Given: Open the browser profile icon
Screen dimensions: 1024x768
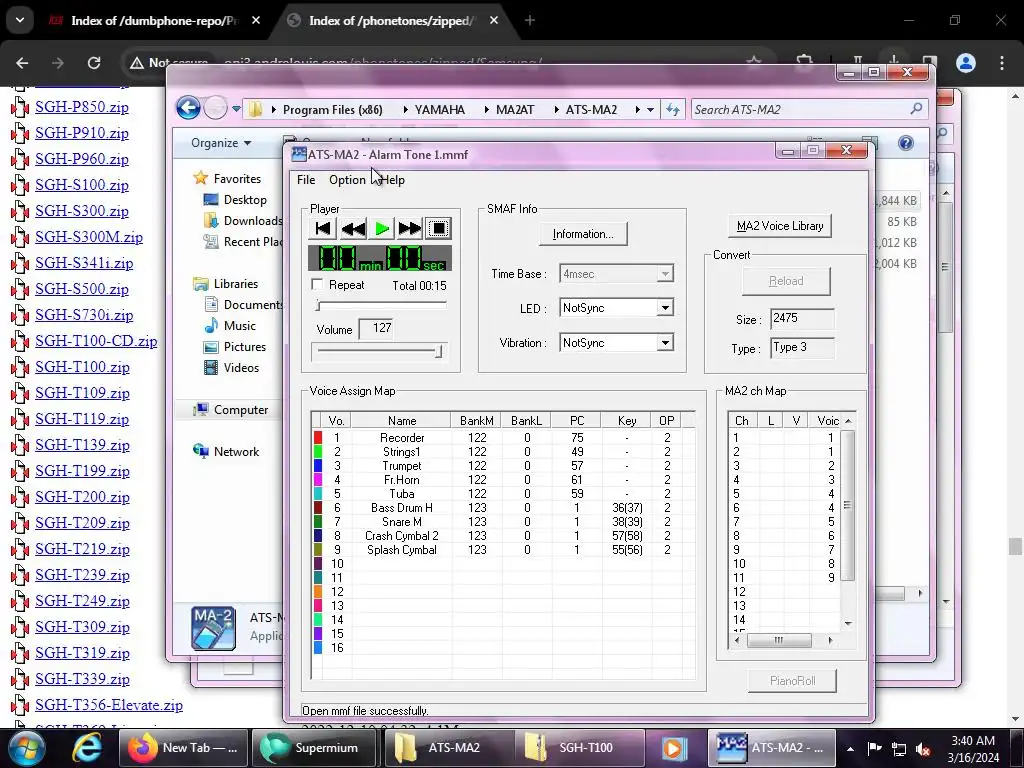Looking at the screenshot, I should 966,63.
